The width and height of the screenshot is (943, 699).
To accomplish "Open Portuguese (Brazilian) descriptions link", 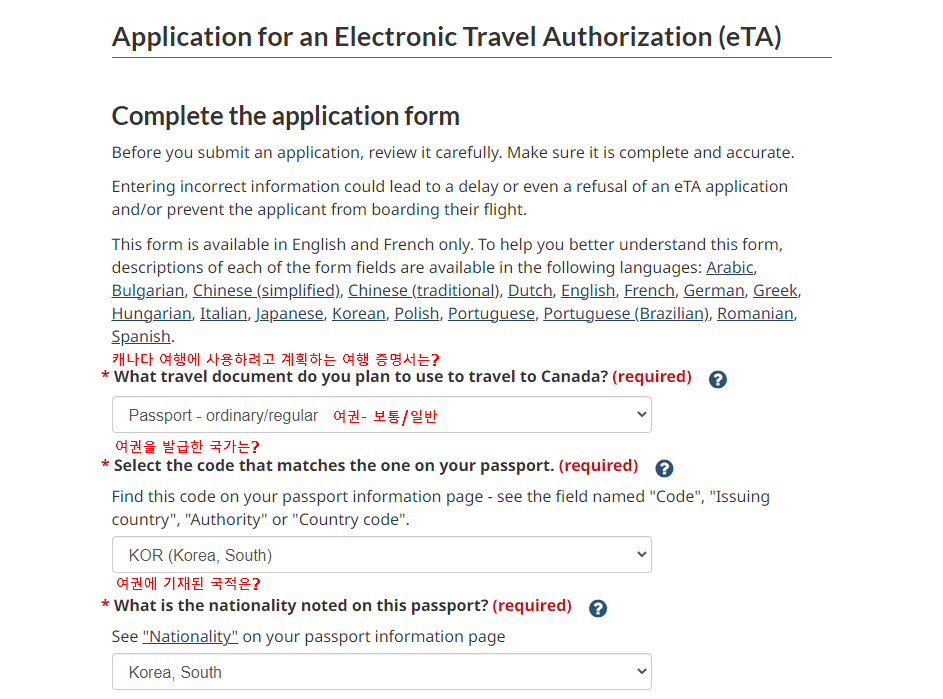I will click(x=626, y=313).
